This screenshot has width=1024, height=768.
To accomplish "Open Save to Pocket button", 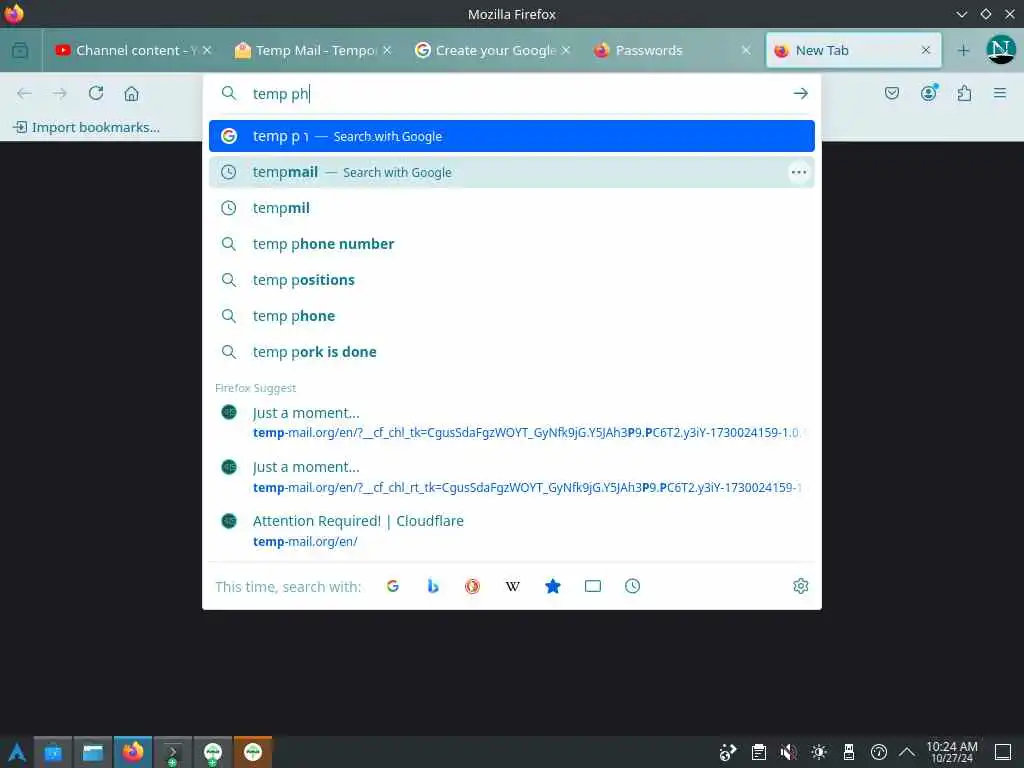I will pos(892,93).
